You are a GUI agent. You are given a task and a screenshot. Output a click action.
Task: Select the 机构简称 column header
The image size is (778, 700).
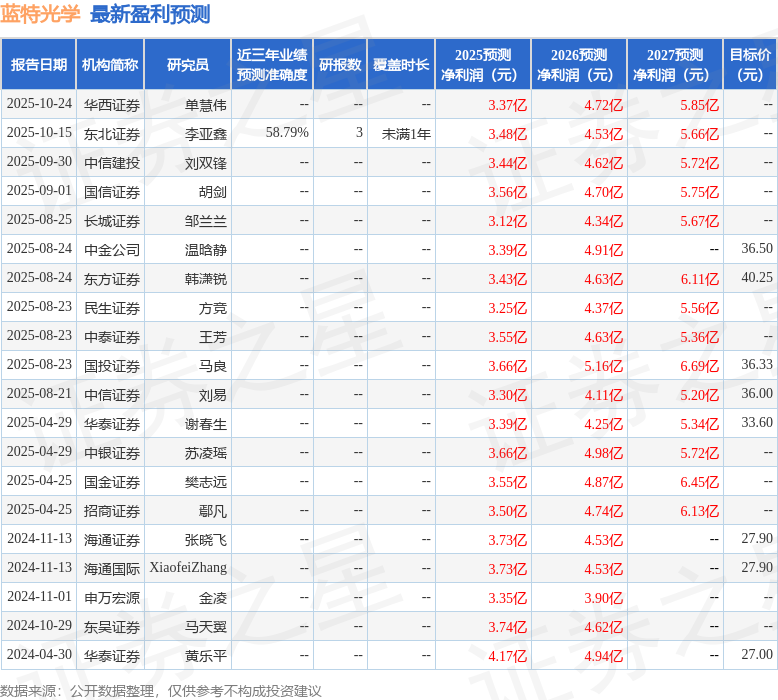click(110, 64)
